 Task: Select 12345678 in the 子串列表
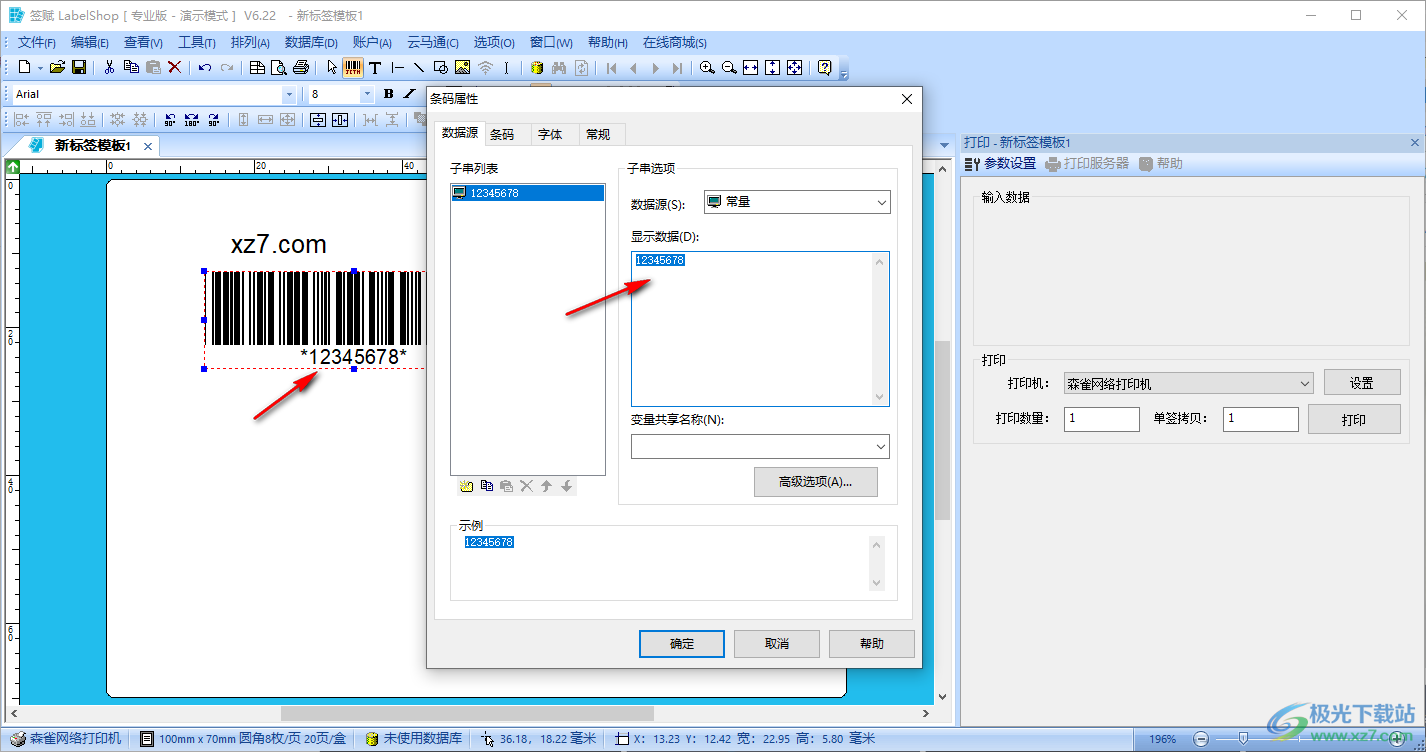tap(528, 193)
